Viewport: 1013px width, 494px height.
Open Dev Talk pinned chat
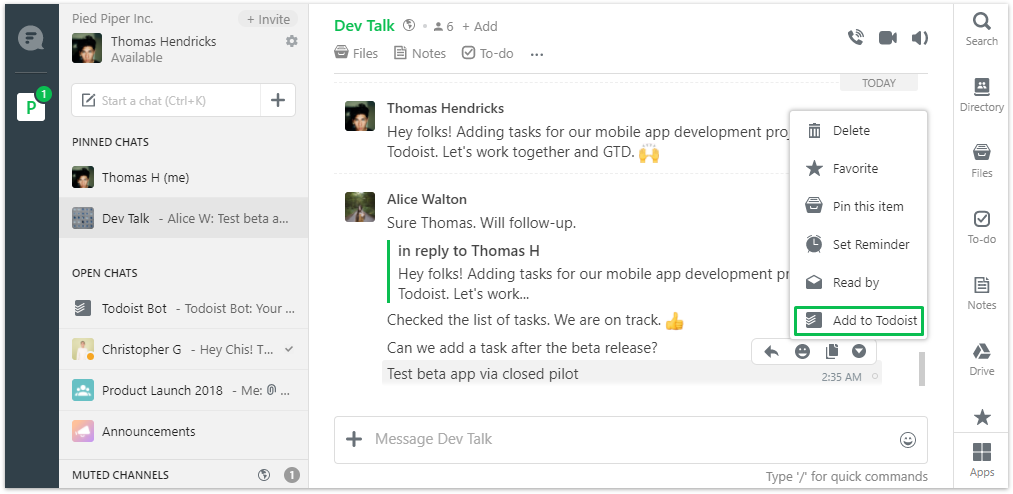(x=183, y=218)
